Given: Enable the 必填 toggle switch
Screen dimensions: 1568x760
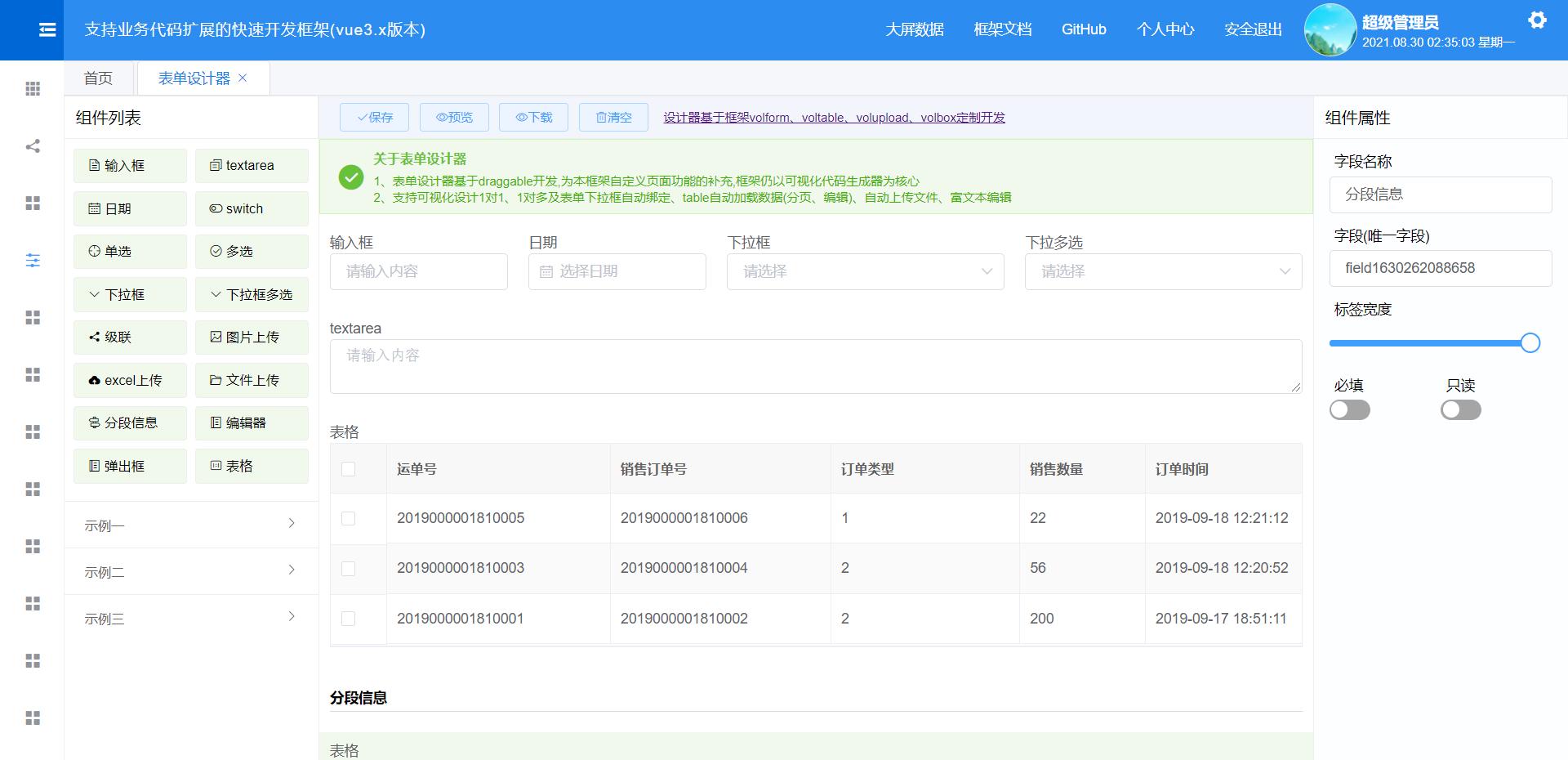Looking at the screenshot, I should pyautogui.click(x=1349, y=410).
